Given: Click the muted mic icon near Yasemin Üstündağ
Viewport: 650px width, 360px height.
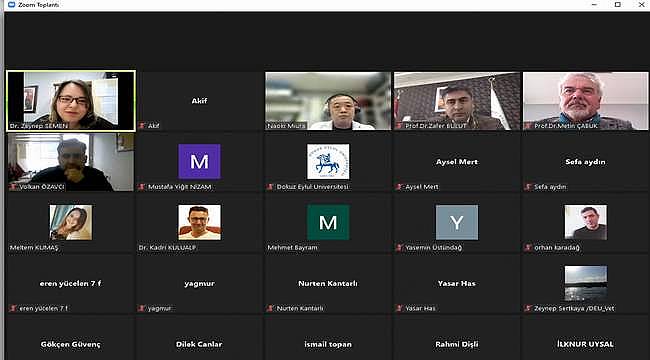Looking at the screenshot, I should [399, 248].
